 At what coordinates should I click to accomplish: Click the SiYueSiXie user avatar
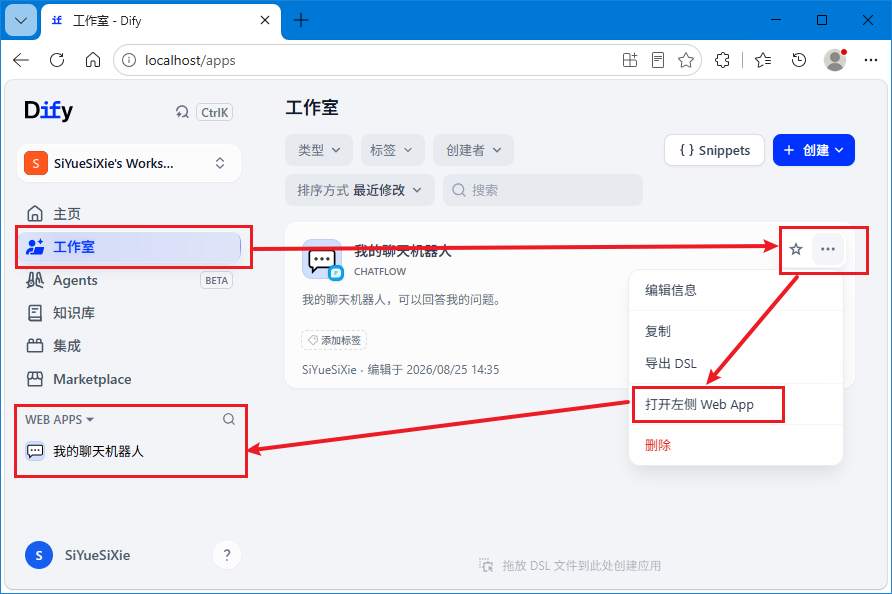point(39,555)
